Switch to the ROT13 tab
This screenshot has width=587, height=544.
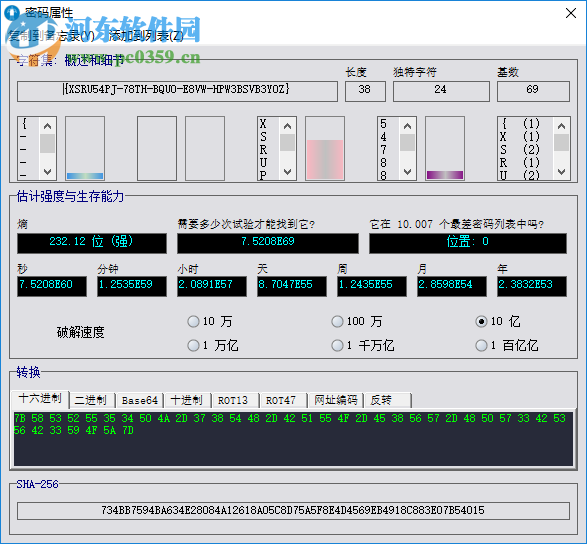(x=235, y=400)
